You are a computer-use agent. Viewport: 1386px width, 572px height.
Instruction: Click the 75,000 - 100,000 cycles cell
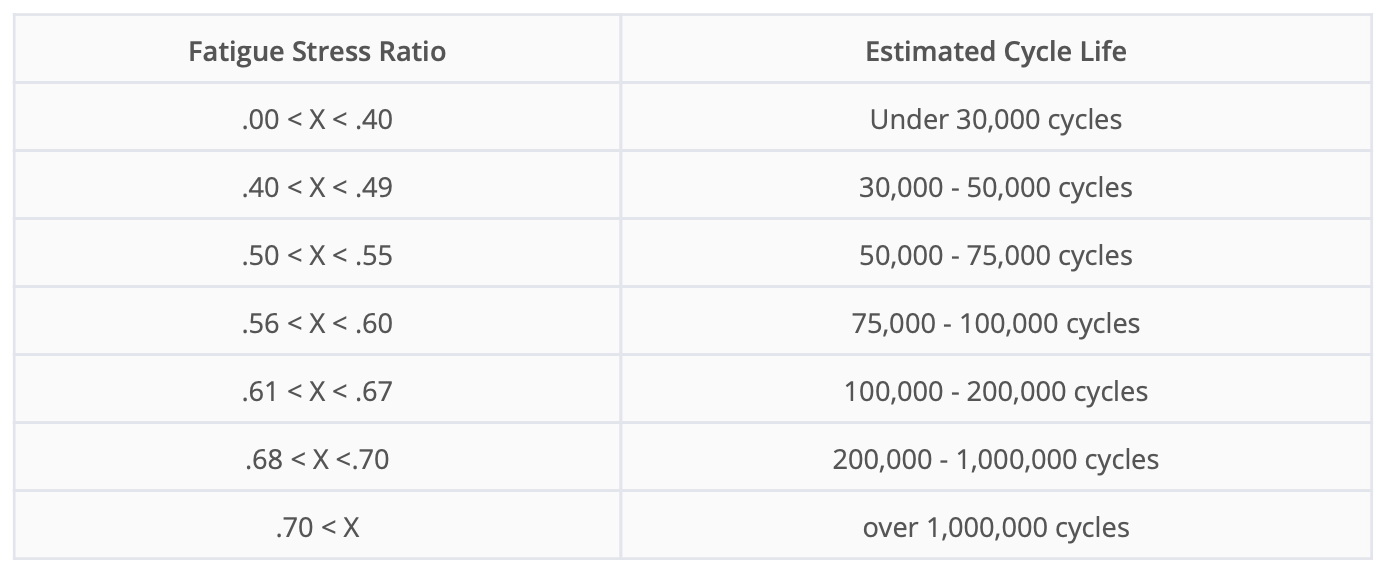pyautogui.click(x=995, y=324)
